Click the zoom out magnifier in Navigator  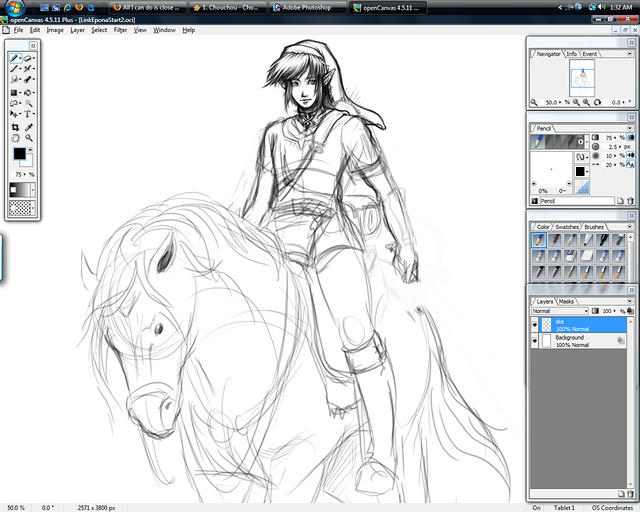point(576,102)
